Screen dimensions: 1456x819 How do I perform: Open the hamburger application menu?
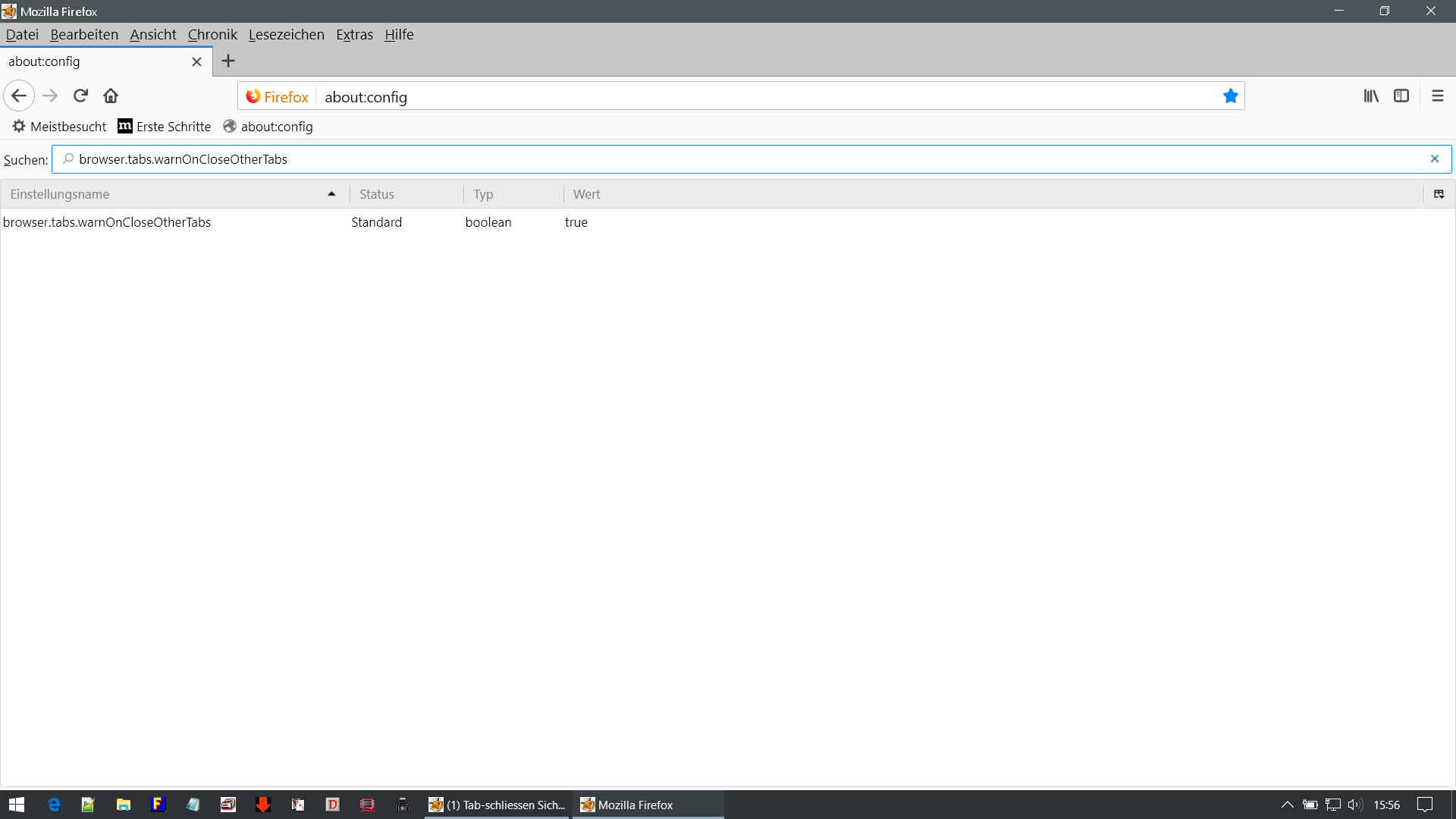[x=1437, y=96]
